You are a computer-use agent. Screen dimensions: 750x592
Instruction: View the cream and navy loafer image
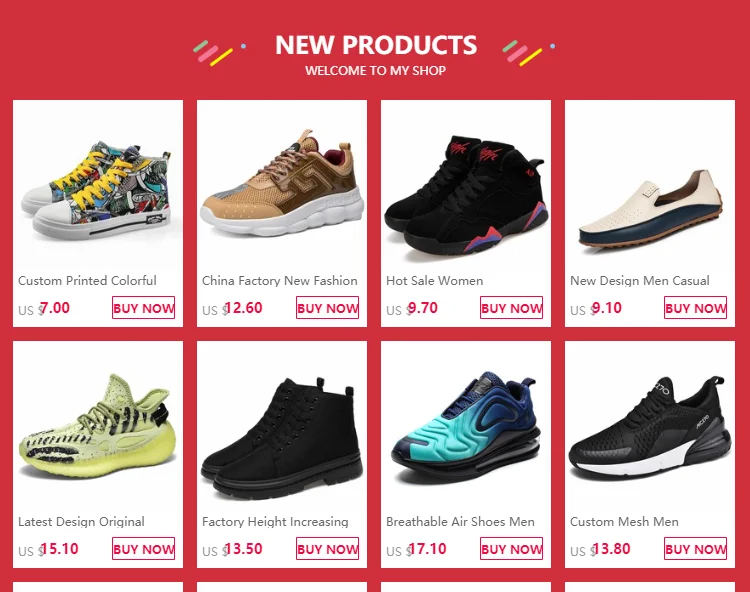(650, 186)
